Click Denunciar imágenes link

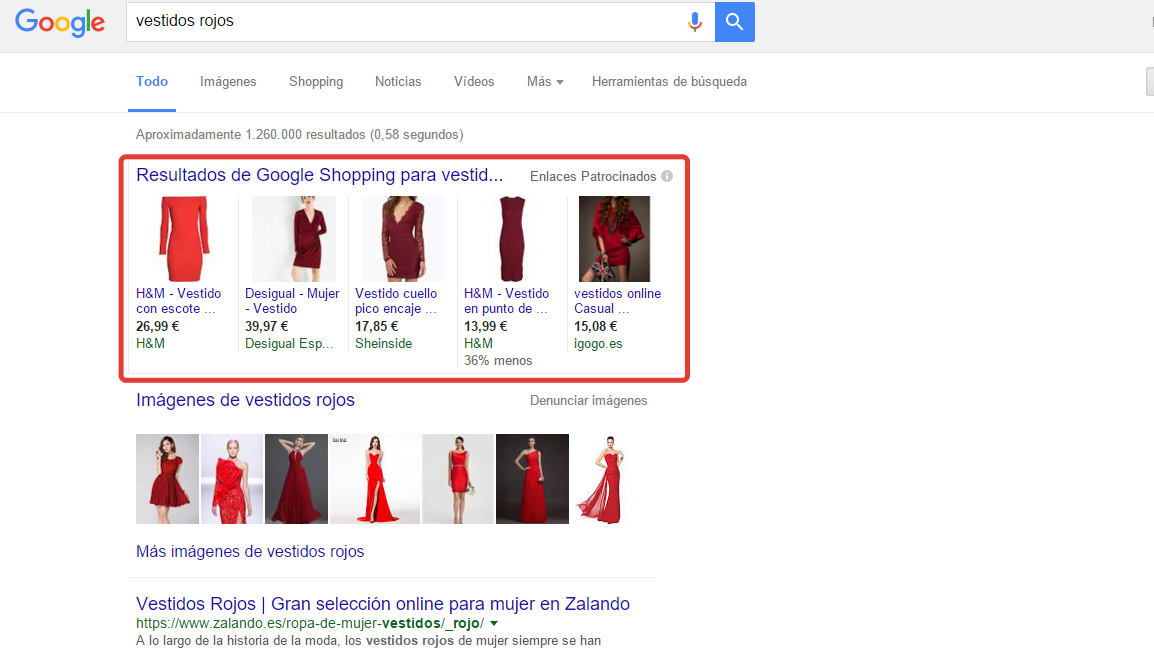(x=589, y=401)
